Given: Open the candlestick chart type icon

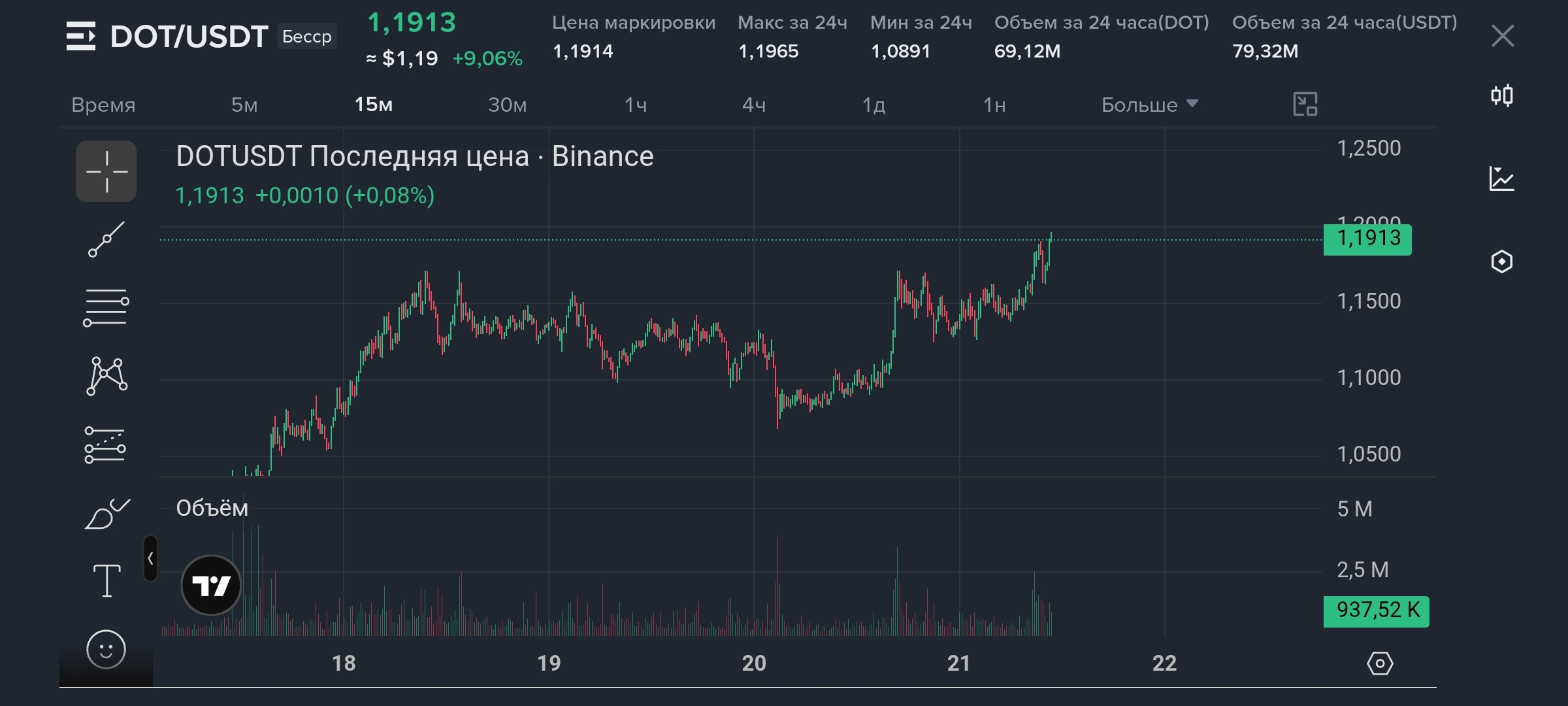Looking at the screenshot, I should point(1502,95).
